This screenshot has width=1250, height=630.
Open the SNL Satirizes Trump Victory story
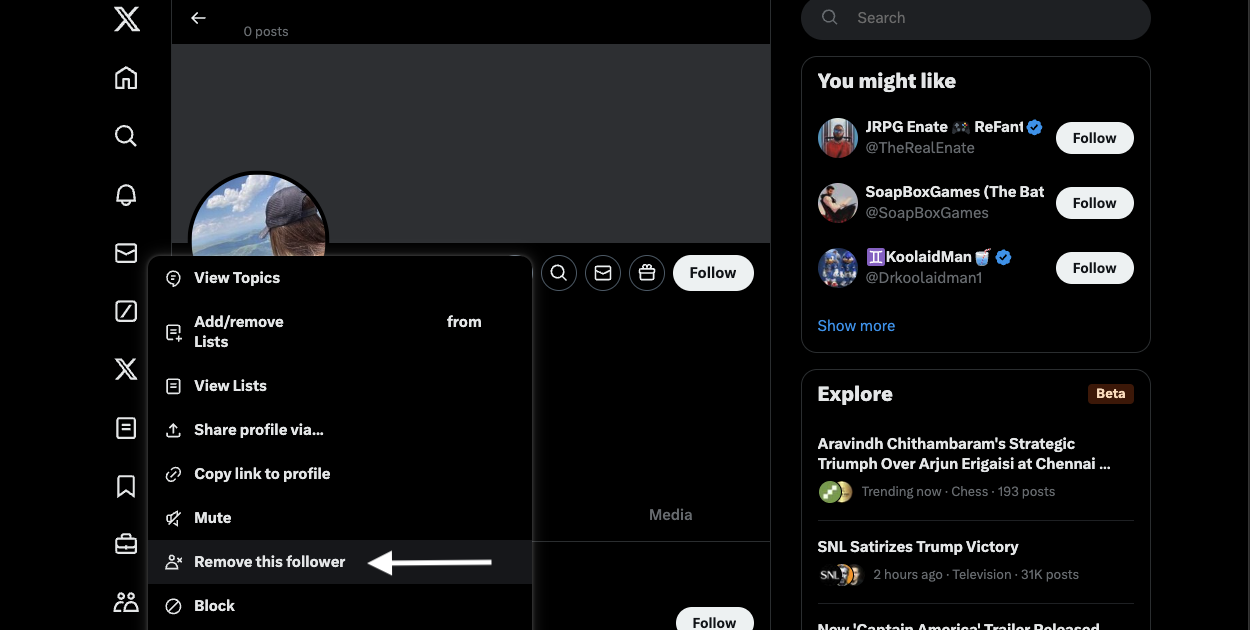pos(917,547)
